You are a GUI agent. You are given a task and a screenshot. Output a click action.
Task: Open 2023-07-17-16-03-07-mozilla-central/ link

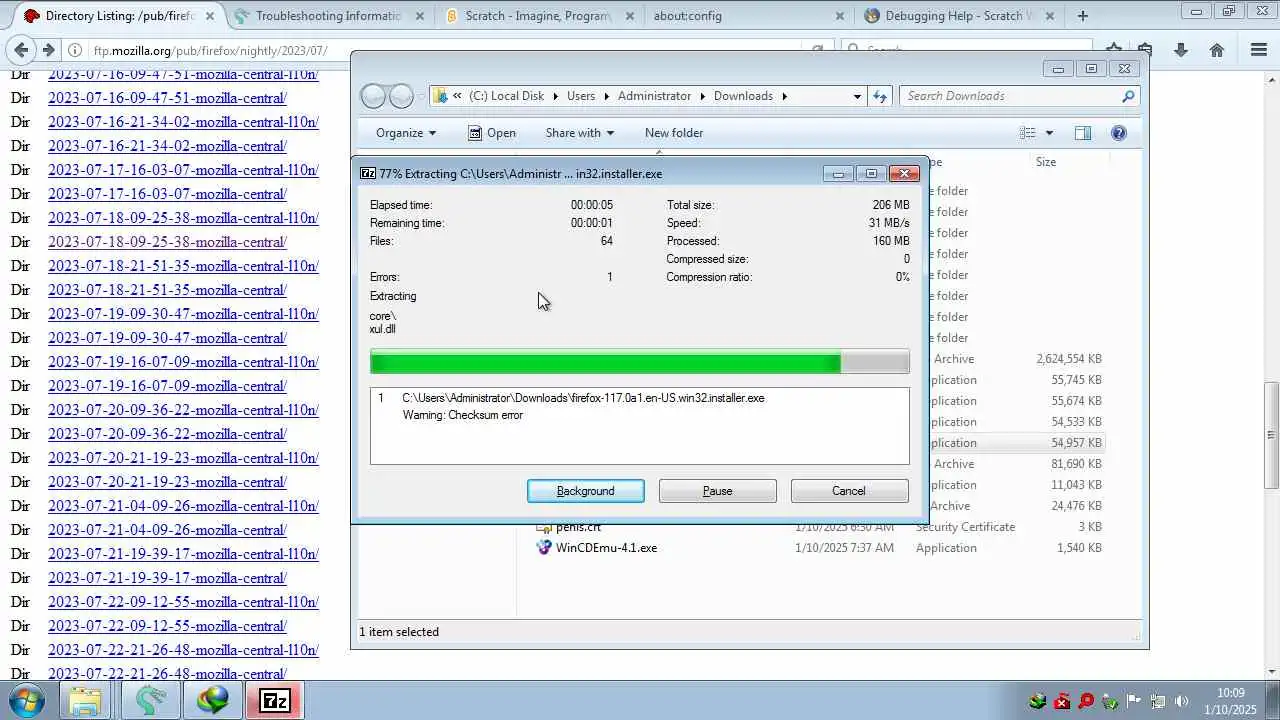pyautogui.click(x=167, y=194)
